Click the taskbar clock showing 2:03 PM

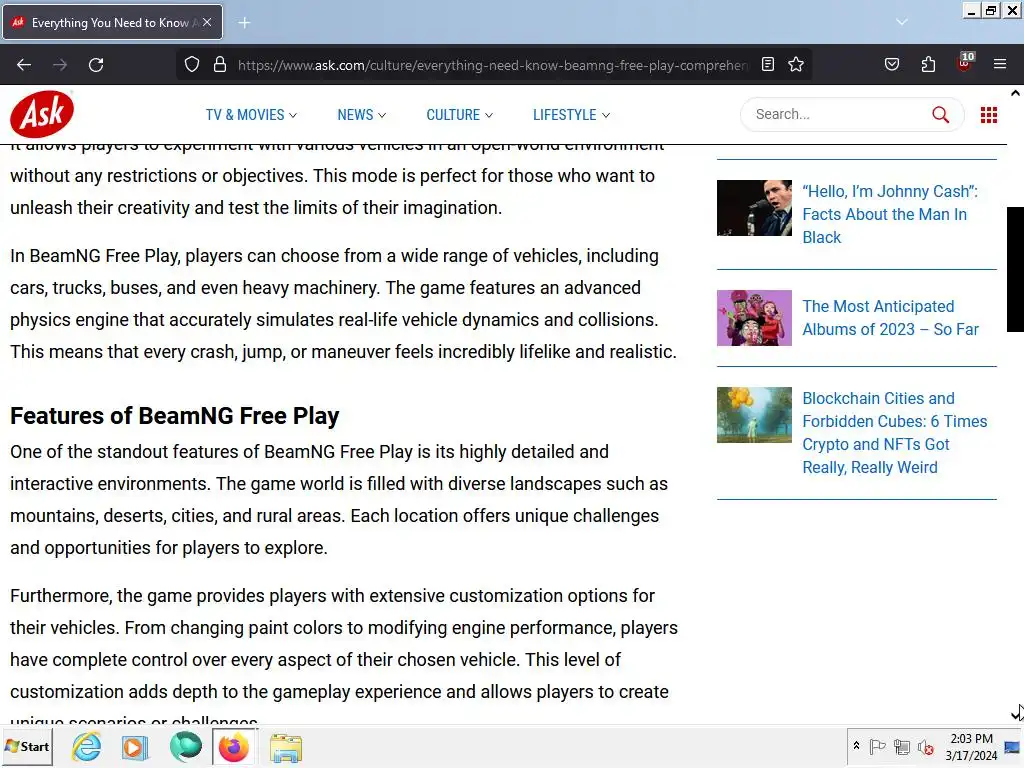971,746
